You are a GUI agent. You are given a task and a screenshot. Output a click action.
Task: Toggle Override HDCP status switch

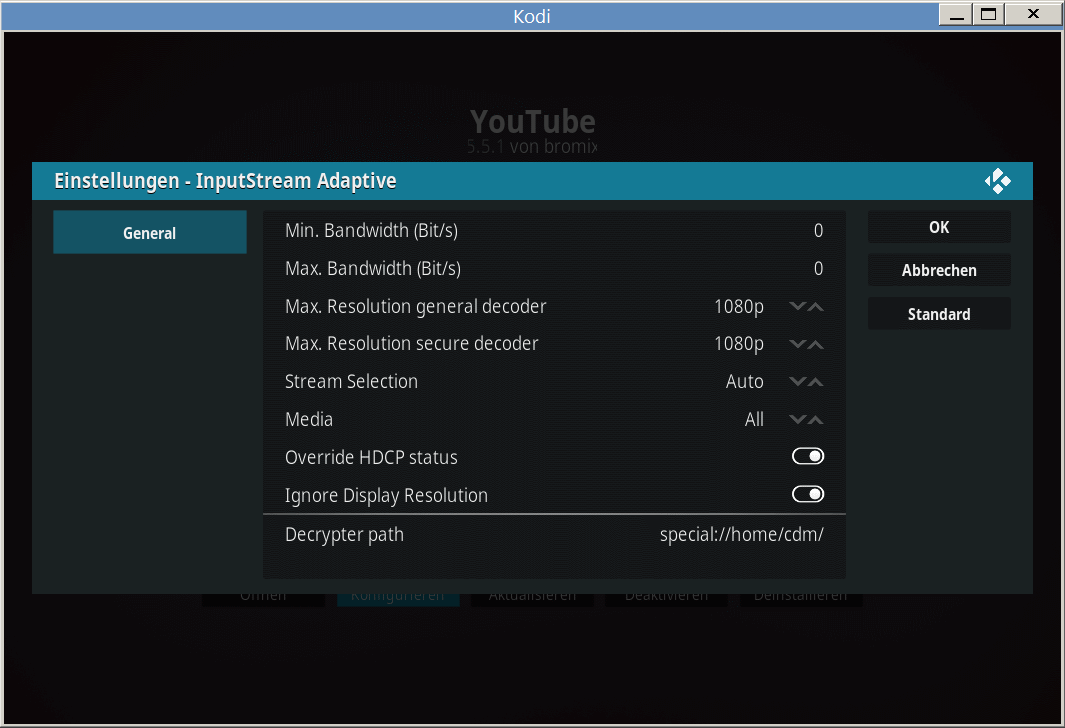pyautogui.click(x=808, y=456)
